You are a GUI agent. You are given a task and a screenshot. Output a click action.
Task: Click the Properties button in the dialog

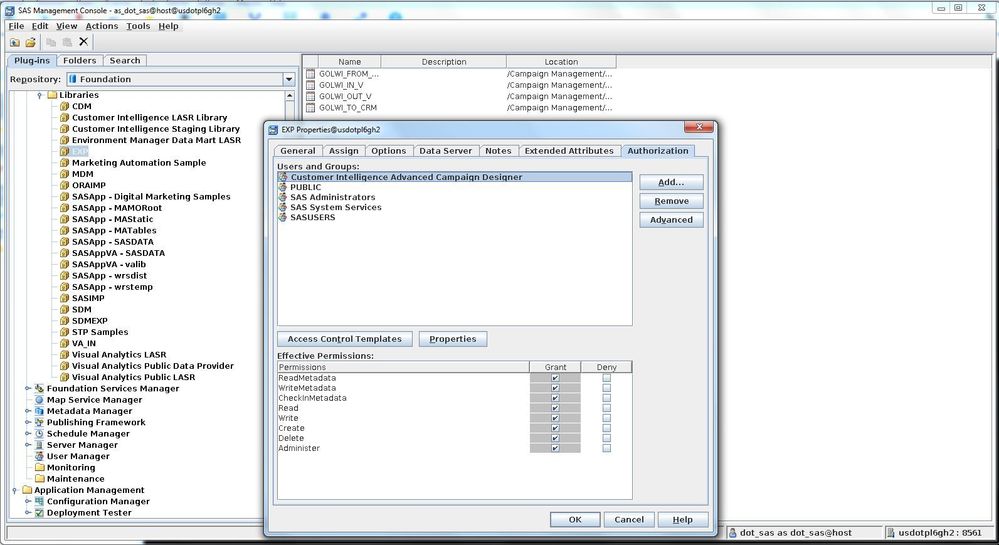tap(452, 339)
